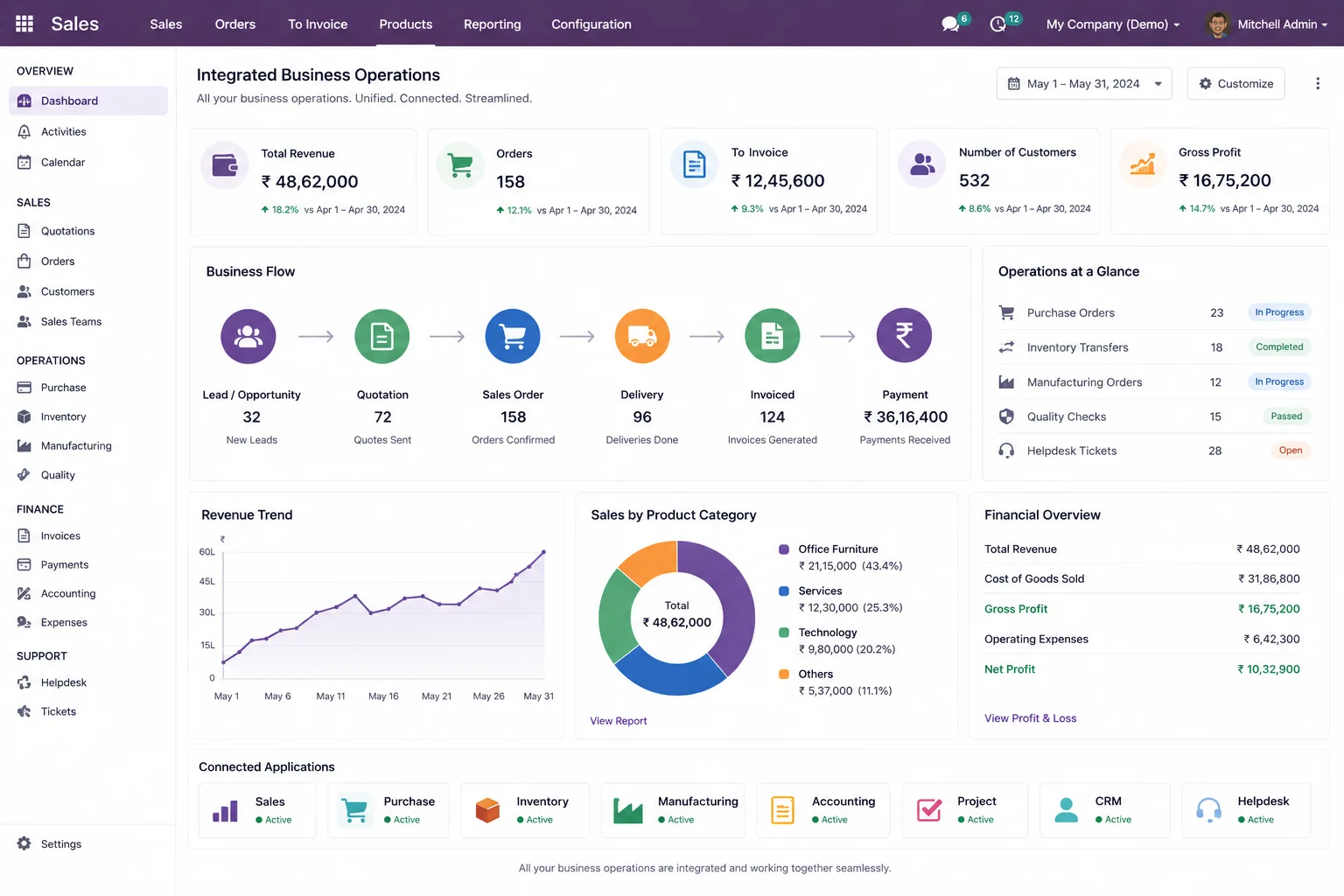Open the apps grid menu icon

[24, 24]
